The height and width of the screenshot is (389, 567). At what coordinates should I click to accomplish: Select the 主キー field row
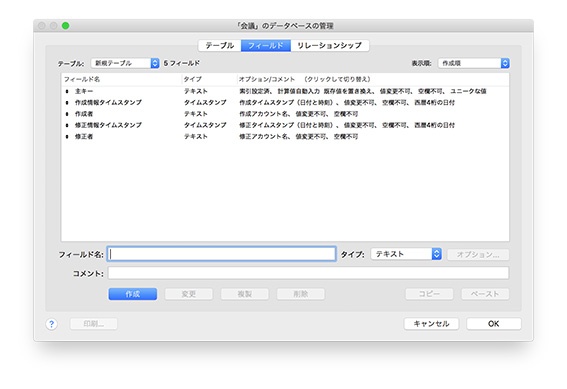pyautogui.click(x=285, y=91)
